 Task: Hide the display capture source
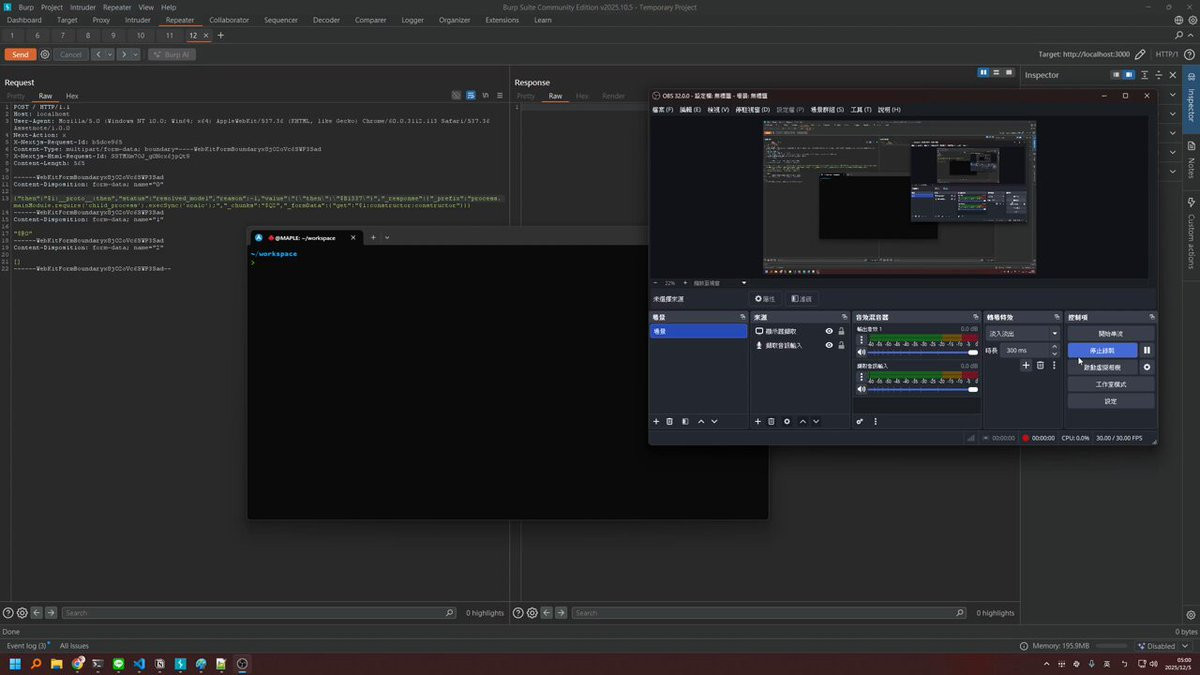[x=829, y=331]
